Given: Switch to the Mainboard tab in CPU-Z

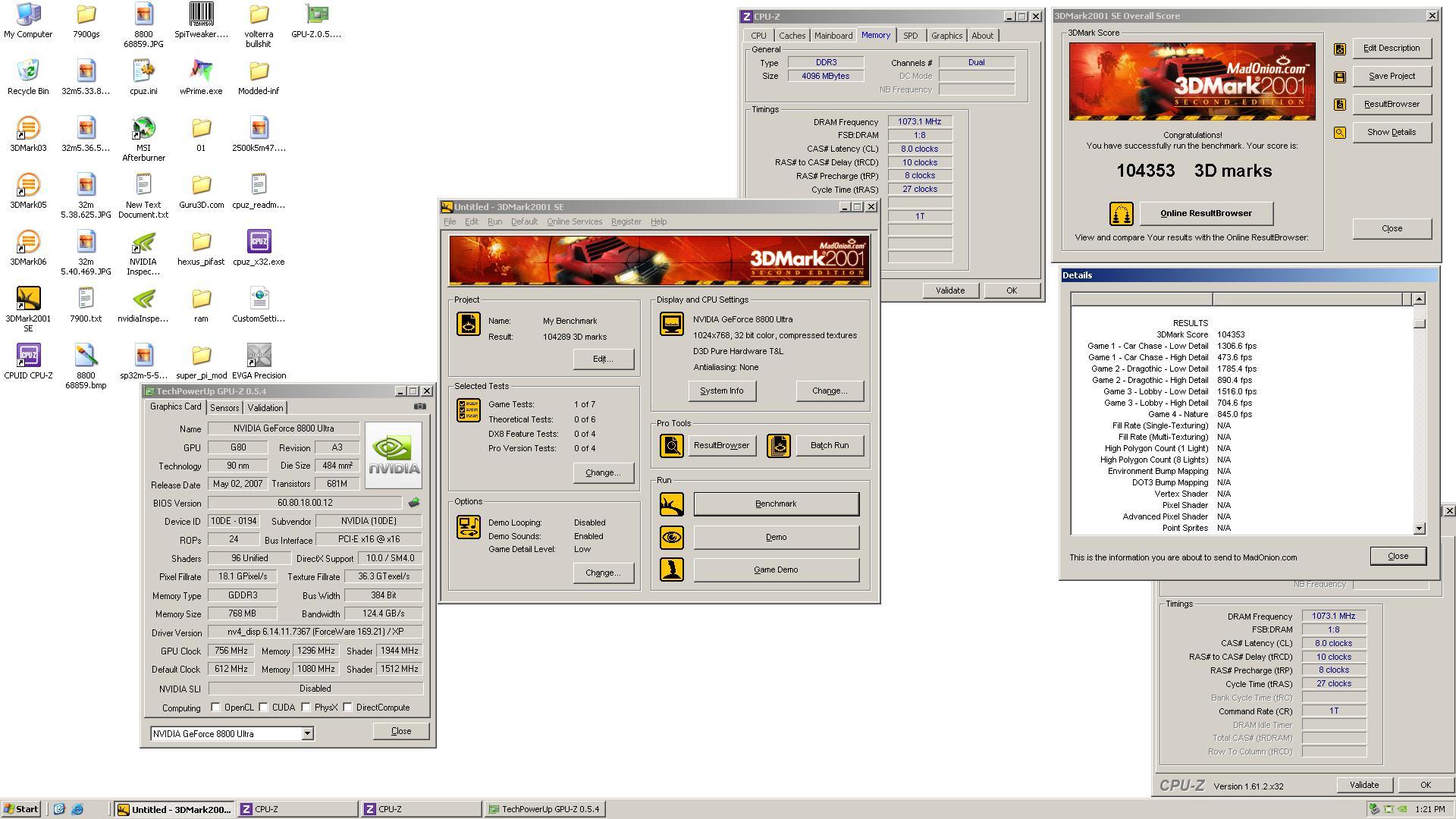Looking at the screenshot, I should tap(833, 36).
